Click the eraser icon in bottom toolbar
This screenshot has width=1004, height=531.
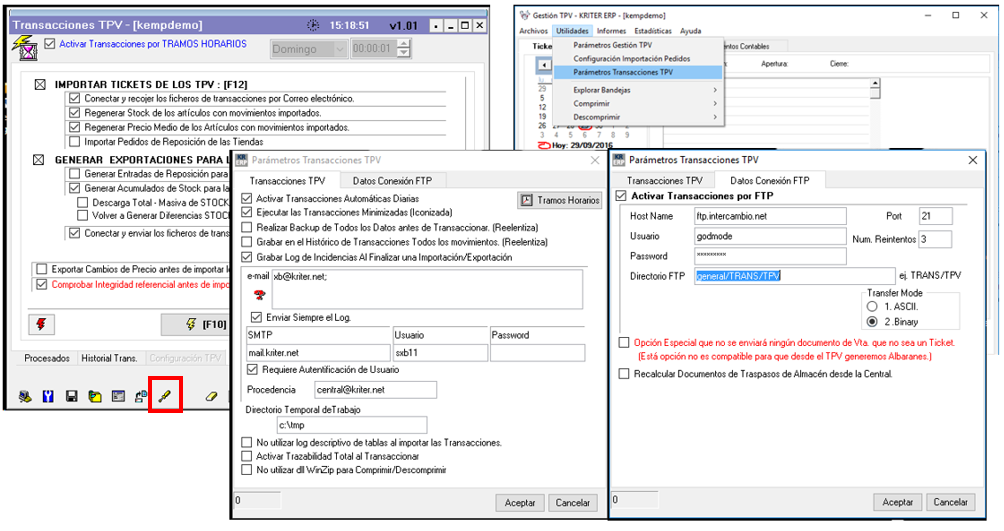(x=211, y=396)
